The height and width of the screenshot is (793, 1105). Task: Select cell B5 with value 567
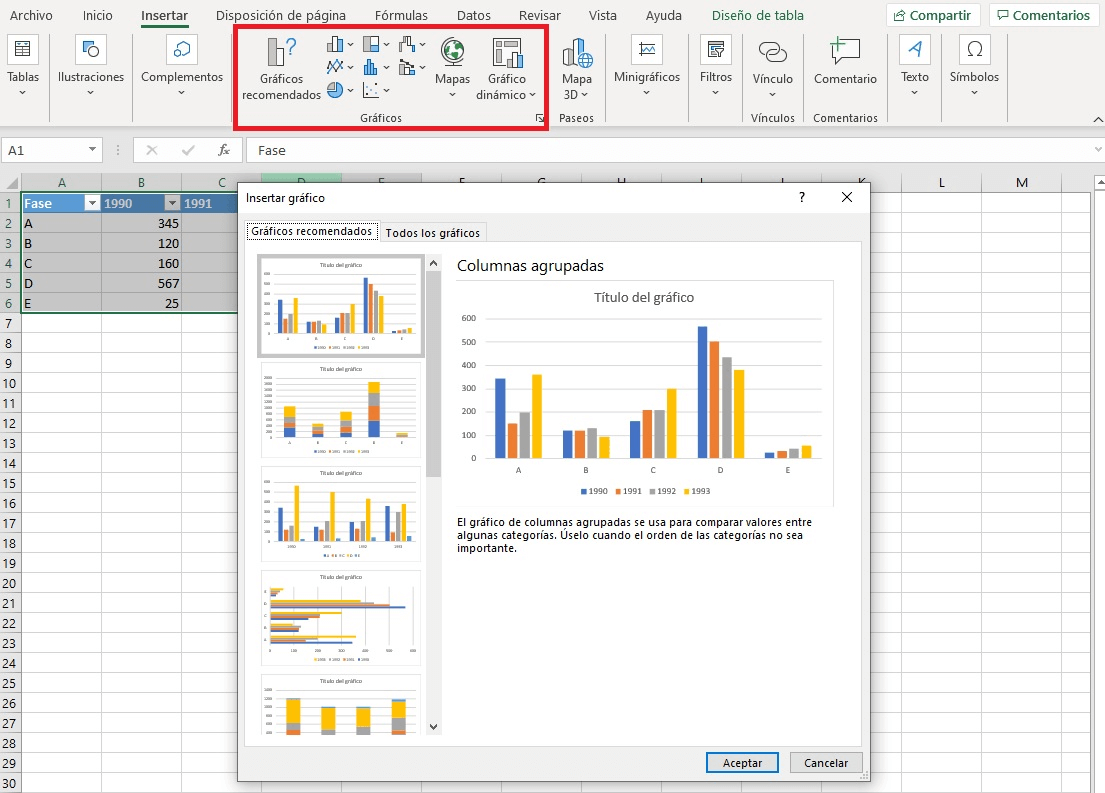[x=141, y=283]
